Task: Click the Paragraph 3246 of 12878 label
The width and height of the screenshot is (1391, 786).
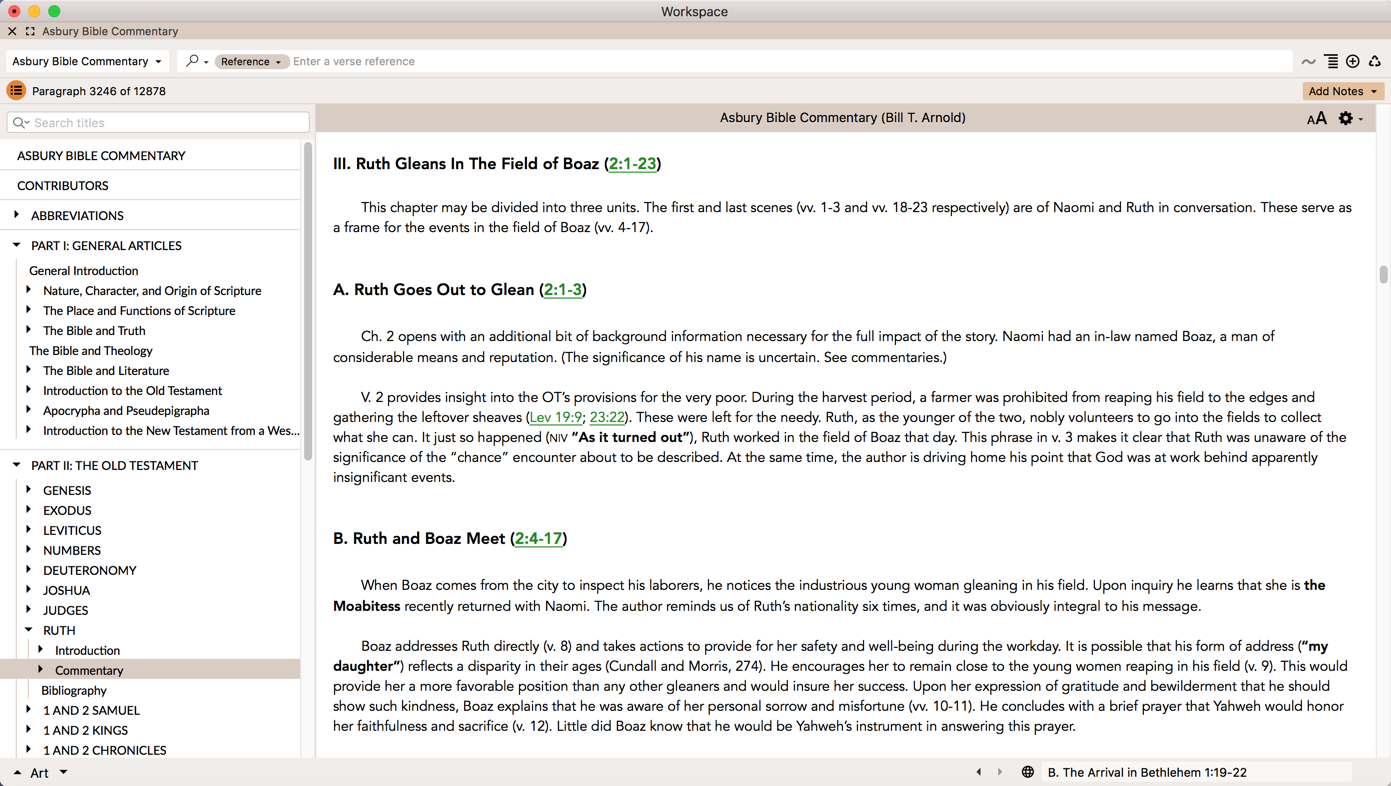Action: (x=99, y=91)
